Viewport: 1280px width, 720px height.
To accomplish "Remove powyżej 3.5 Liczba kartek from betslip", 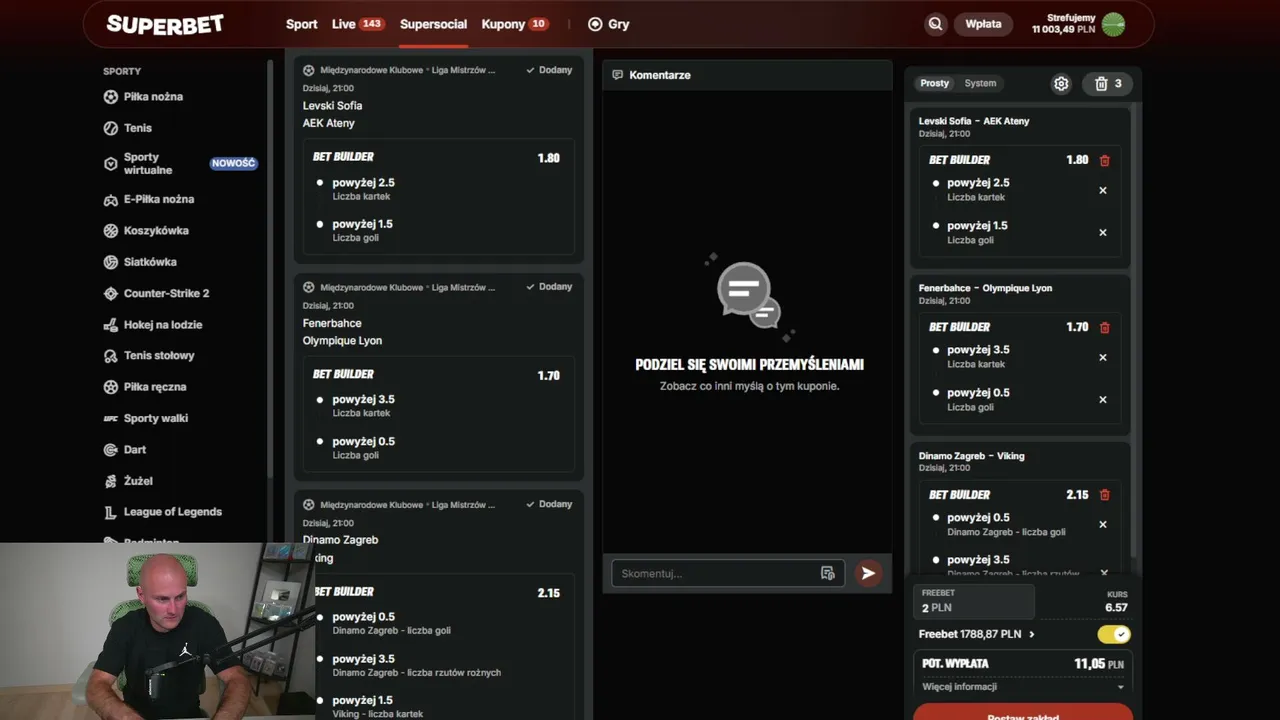I will [1103, 357].
